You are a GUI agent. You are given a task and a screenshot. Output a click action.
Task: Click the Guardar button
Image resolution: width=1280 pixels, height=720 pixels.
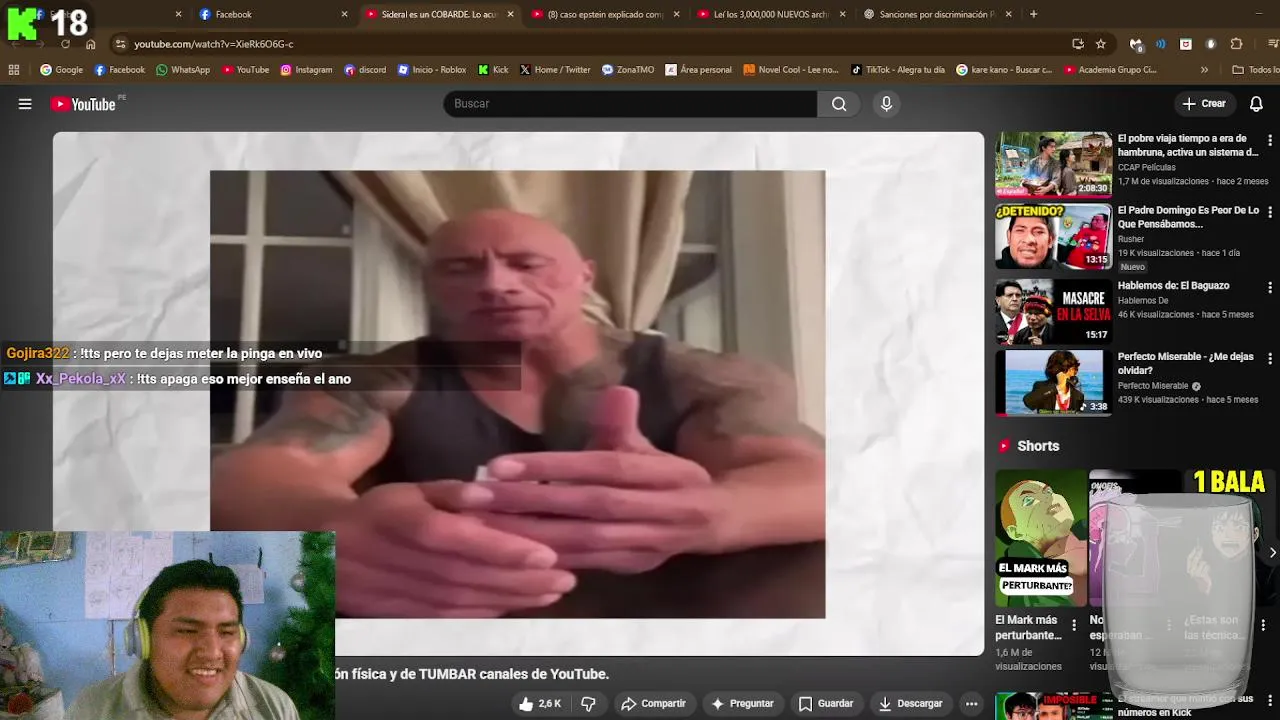(x=826, y=704)
